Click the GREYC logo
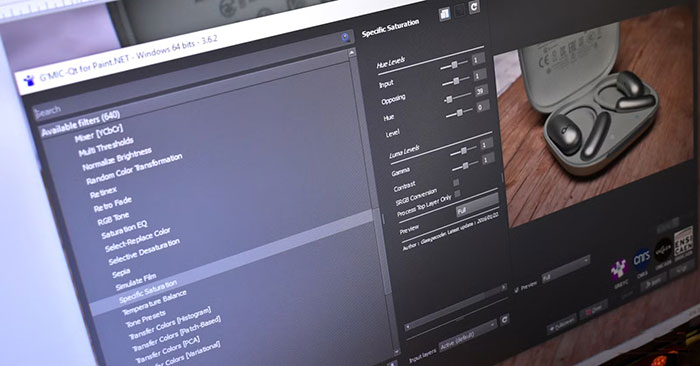The image size is (700, 366). tap(619, 269)
